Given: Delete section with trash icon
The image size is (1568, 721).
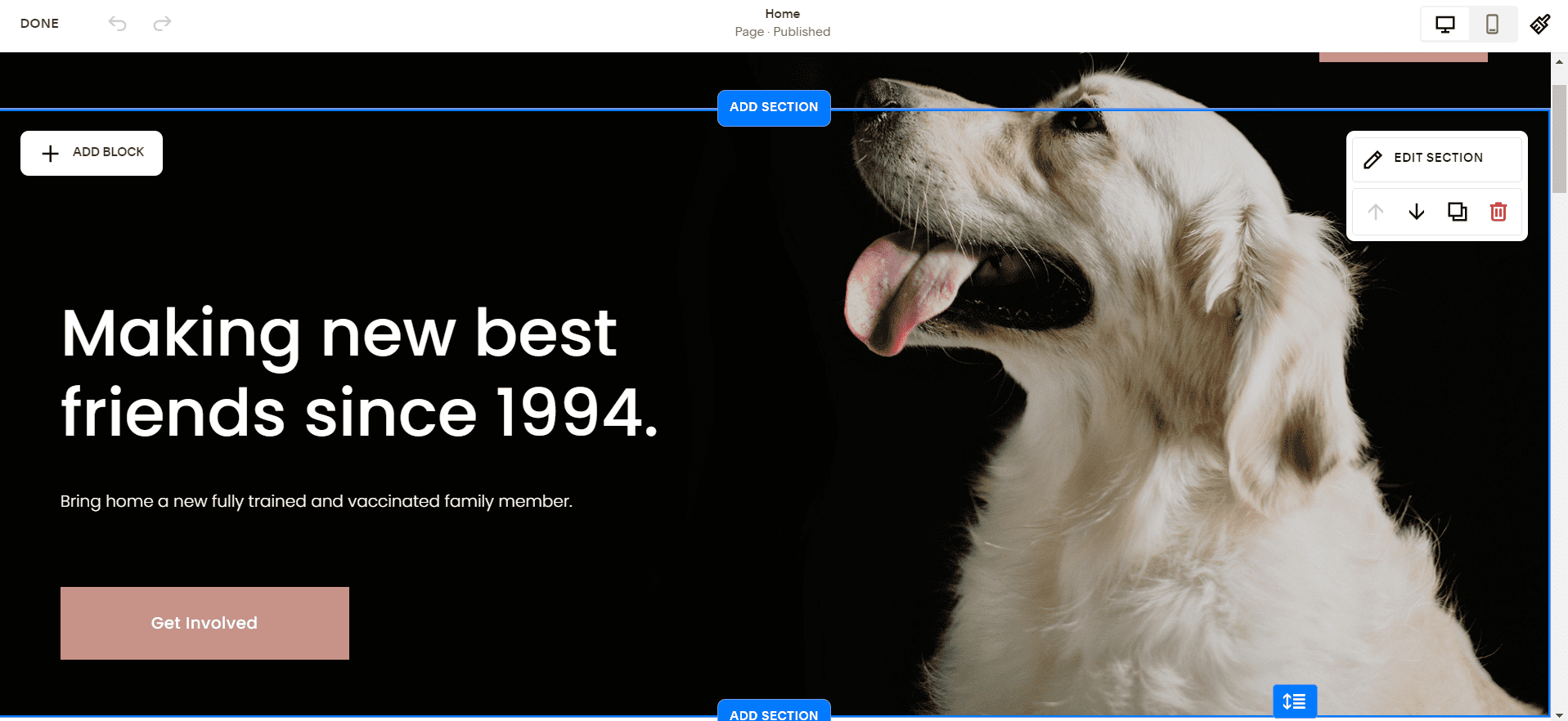Looking at the screenshot, I should 1498,213.
